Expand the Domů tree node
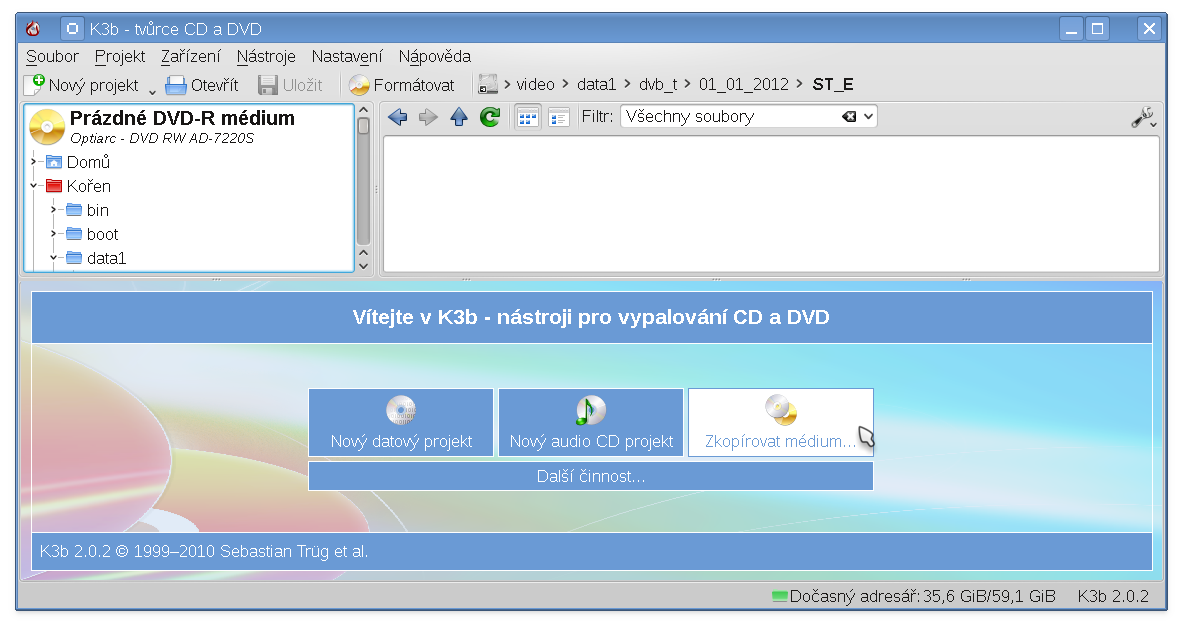The height and width of the screenshot is (629, 1183). click(x=33, y=161)
